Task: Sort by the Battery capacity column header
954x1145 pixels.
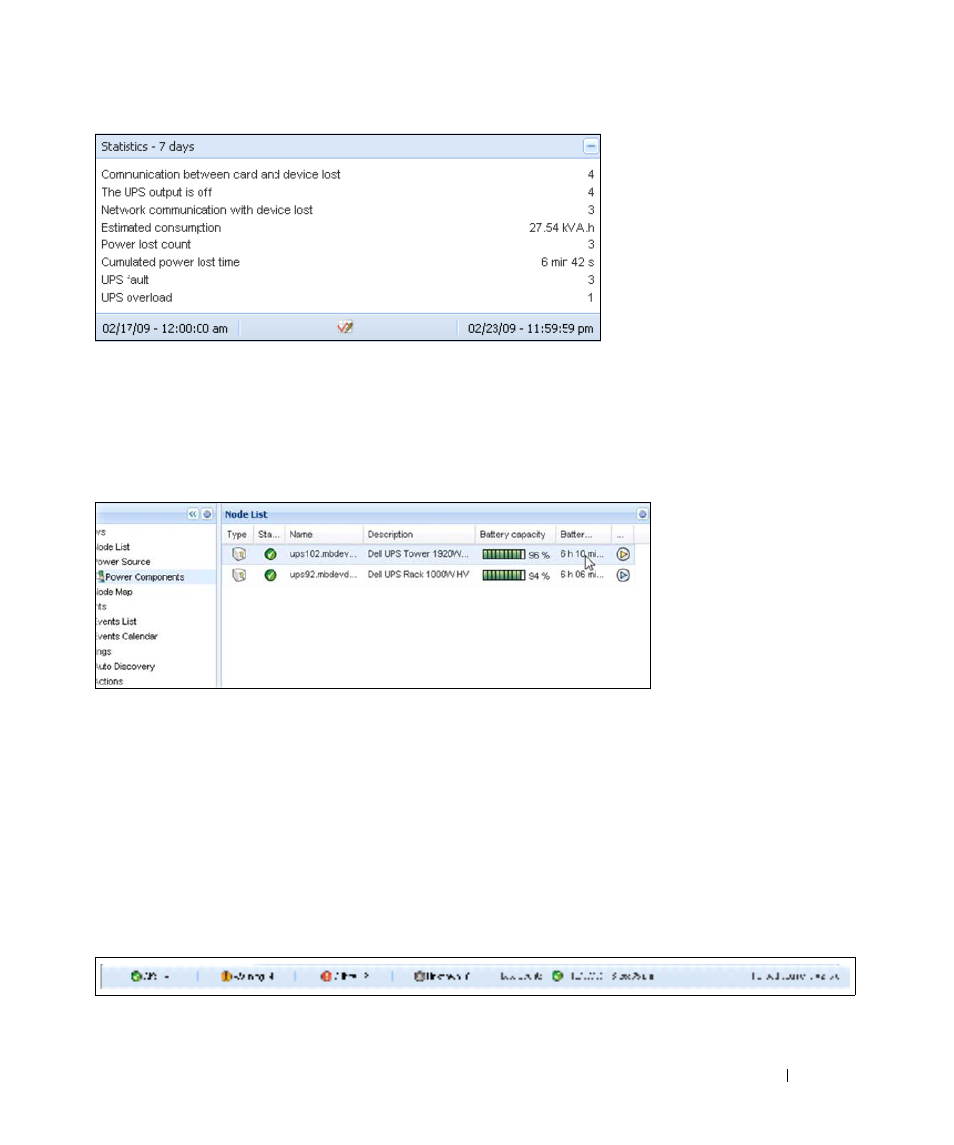Action: coord(516,535)
